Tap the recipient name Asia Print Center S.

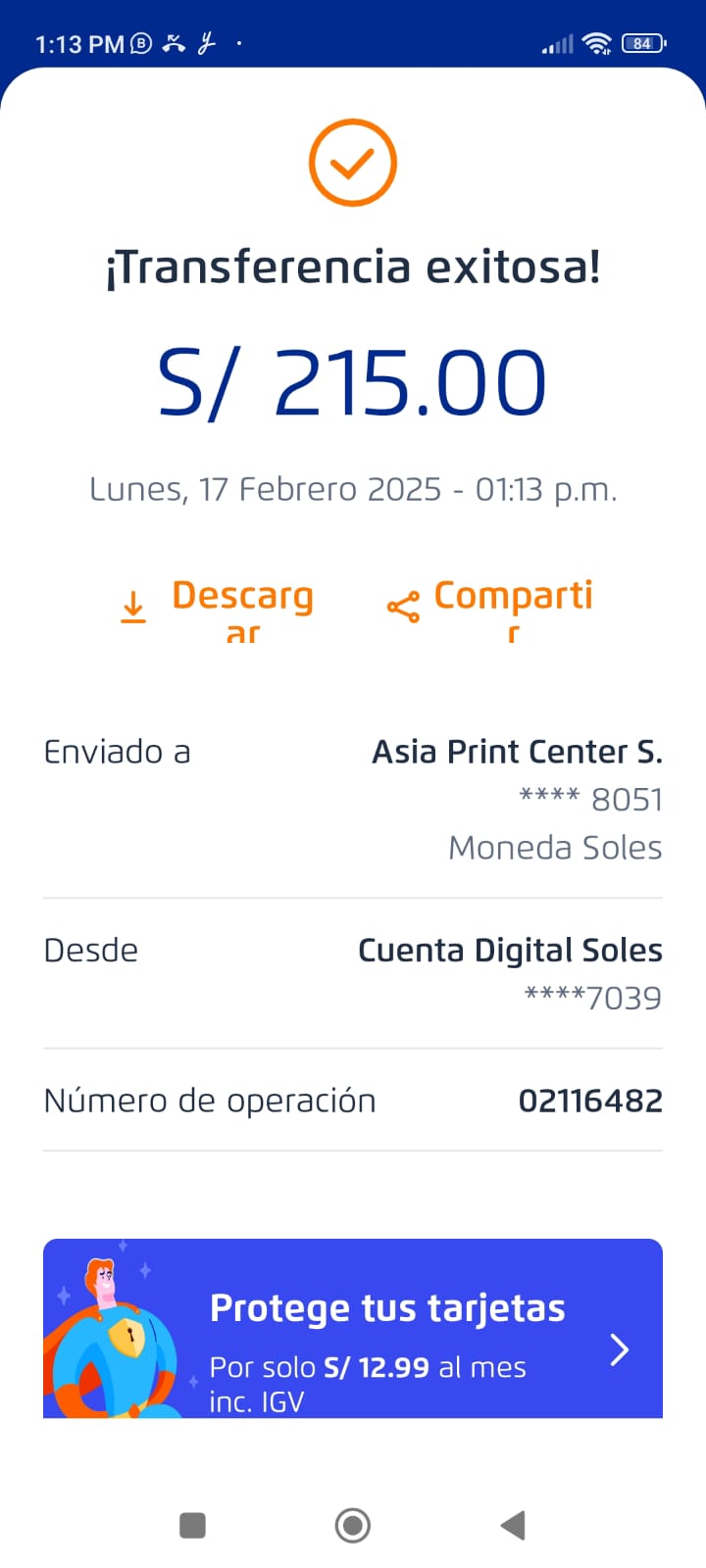coord(517,752)
